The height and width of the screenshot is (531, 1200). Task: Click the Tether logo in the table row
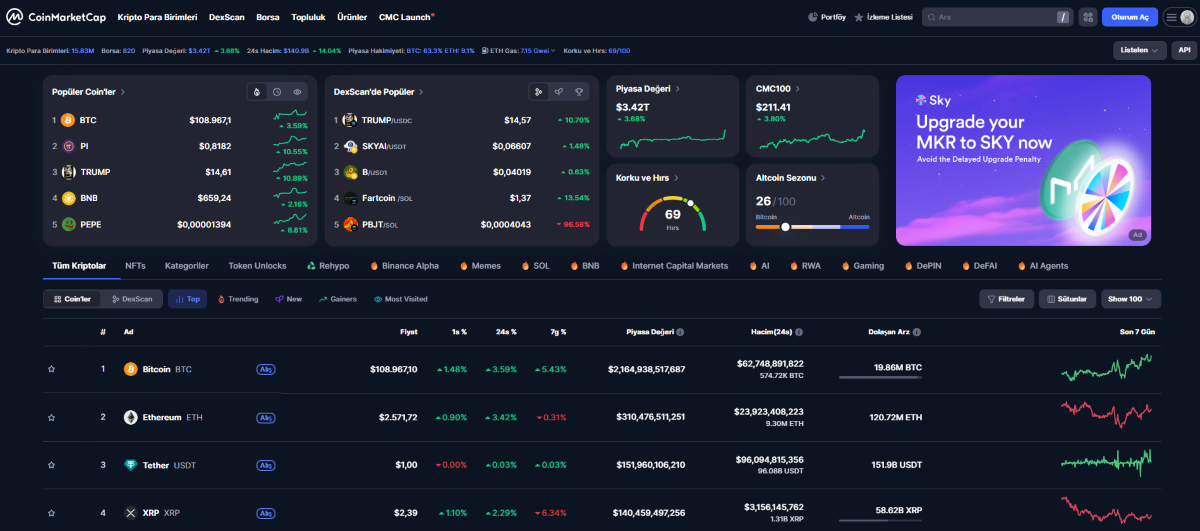130,465
